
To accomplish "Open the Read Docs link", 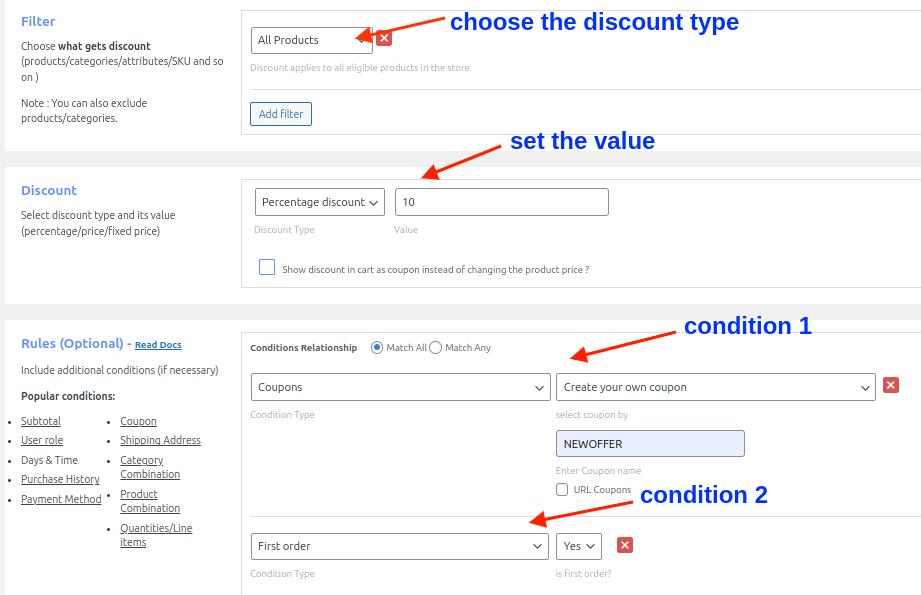I will click(x=157, y=345).
